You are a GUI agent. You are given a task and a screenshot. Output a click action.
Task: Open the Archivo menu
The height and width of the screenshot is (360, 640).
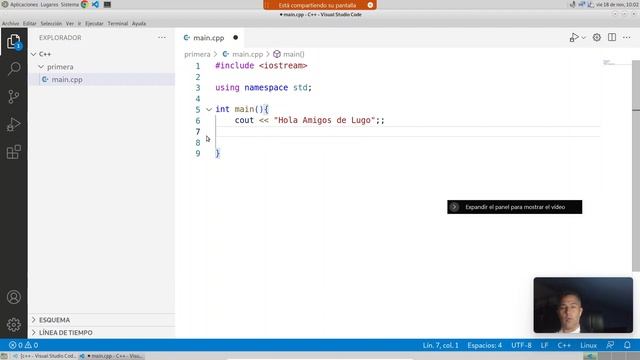pos(10,24)
